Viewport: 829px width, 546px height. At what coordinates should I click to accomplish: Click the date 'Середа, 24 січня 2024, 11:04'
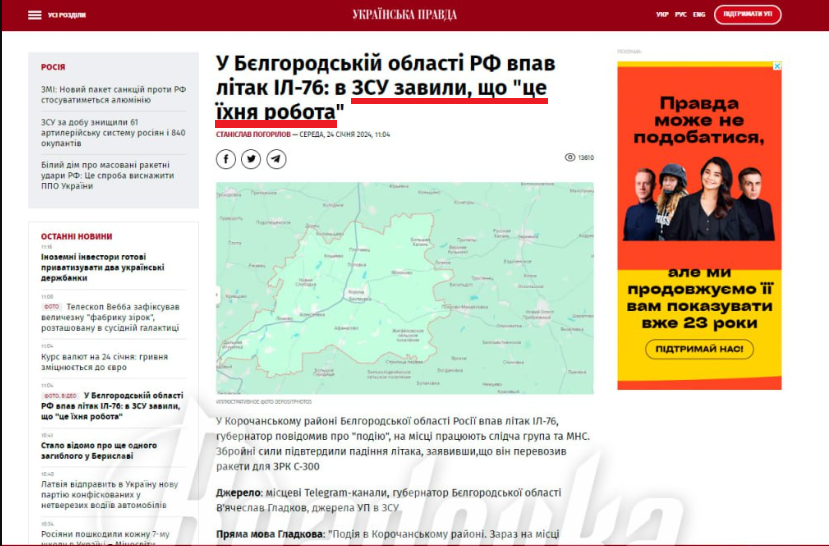click(x=345, y=135)
